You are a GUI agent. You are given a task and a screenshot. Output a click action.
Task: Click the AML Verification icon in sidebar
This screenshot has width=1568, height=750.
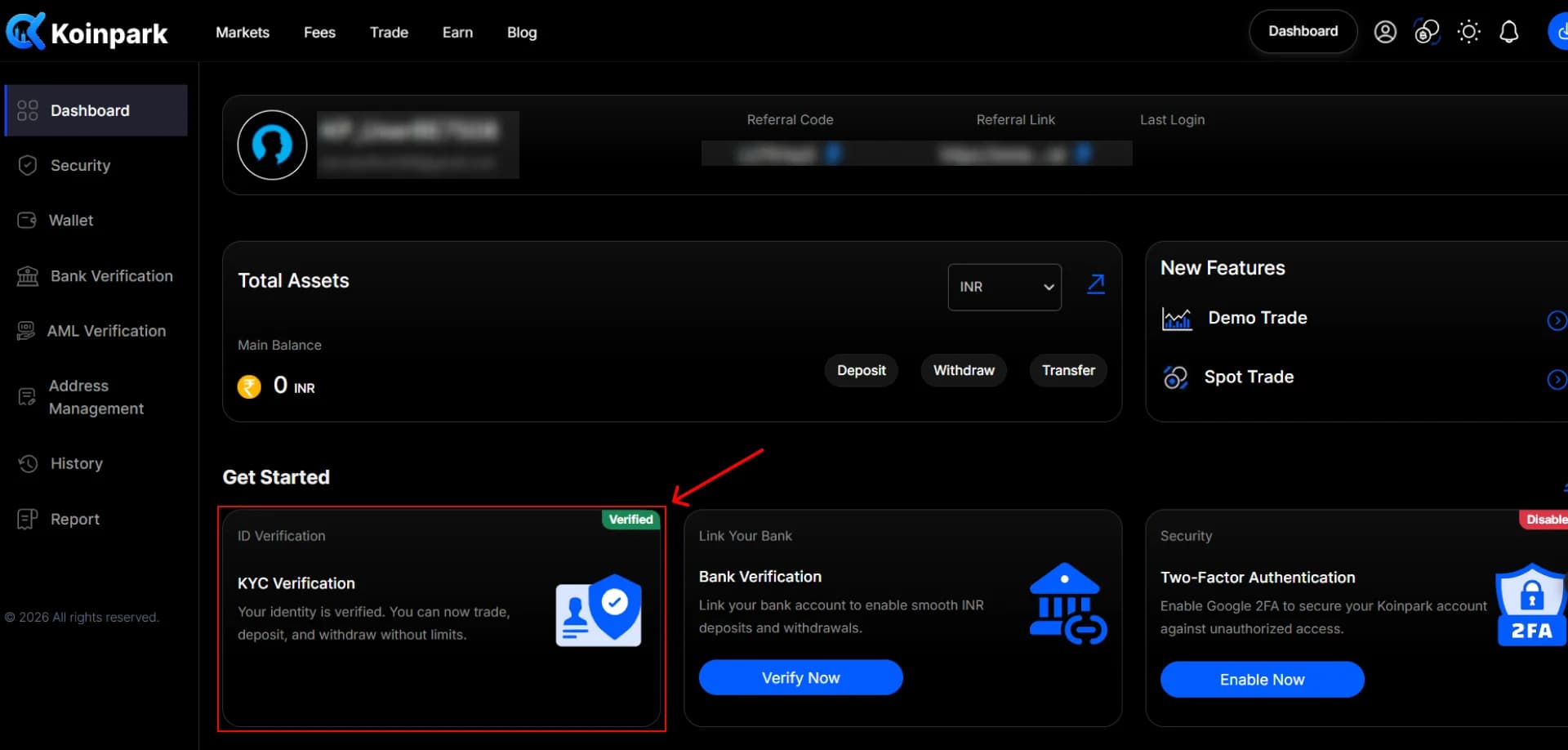click(x=26, y=331)
